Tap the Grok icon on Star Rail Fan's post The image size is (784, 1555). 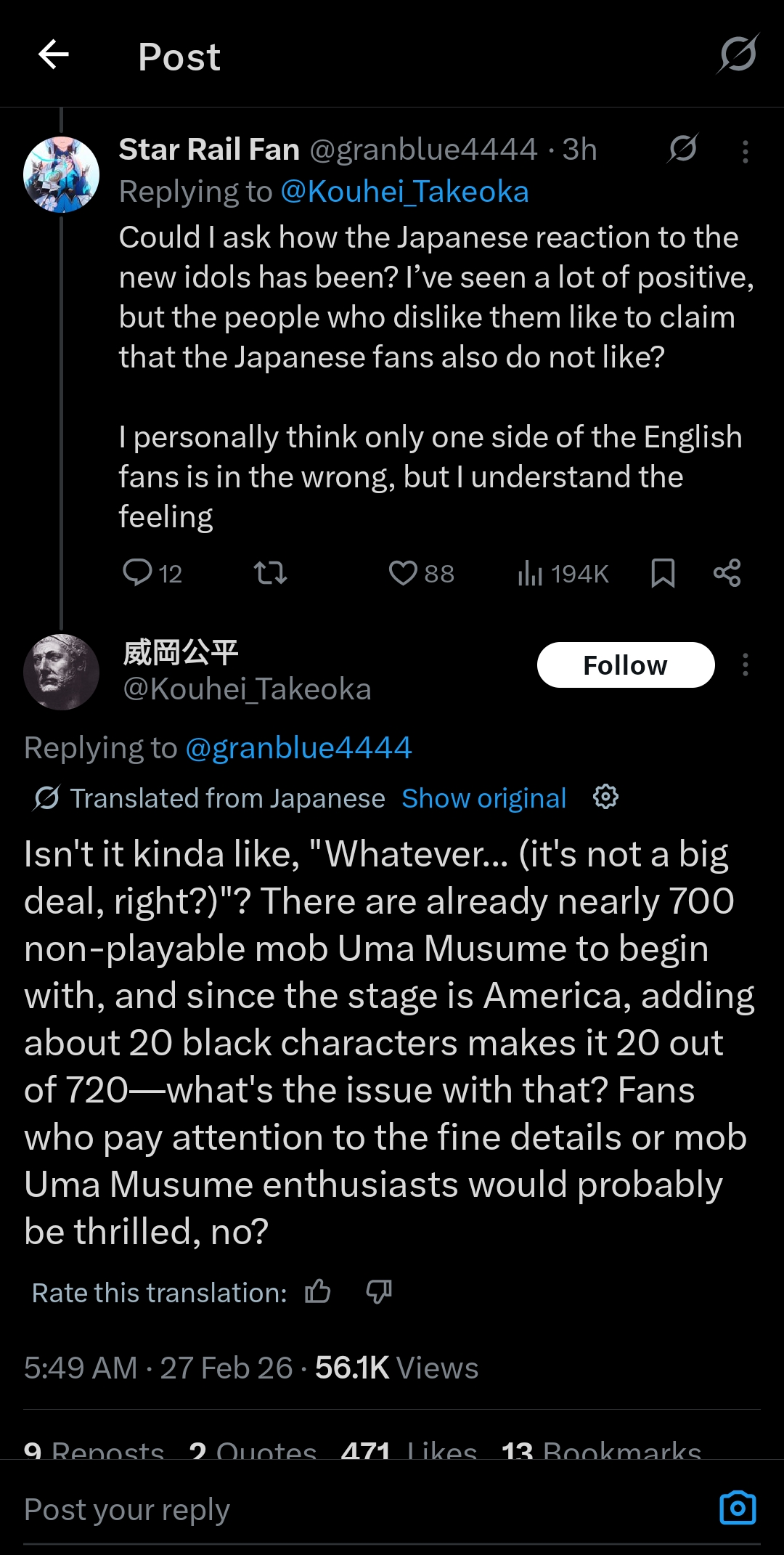(x=683, y=148)
